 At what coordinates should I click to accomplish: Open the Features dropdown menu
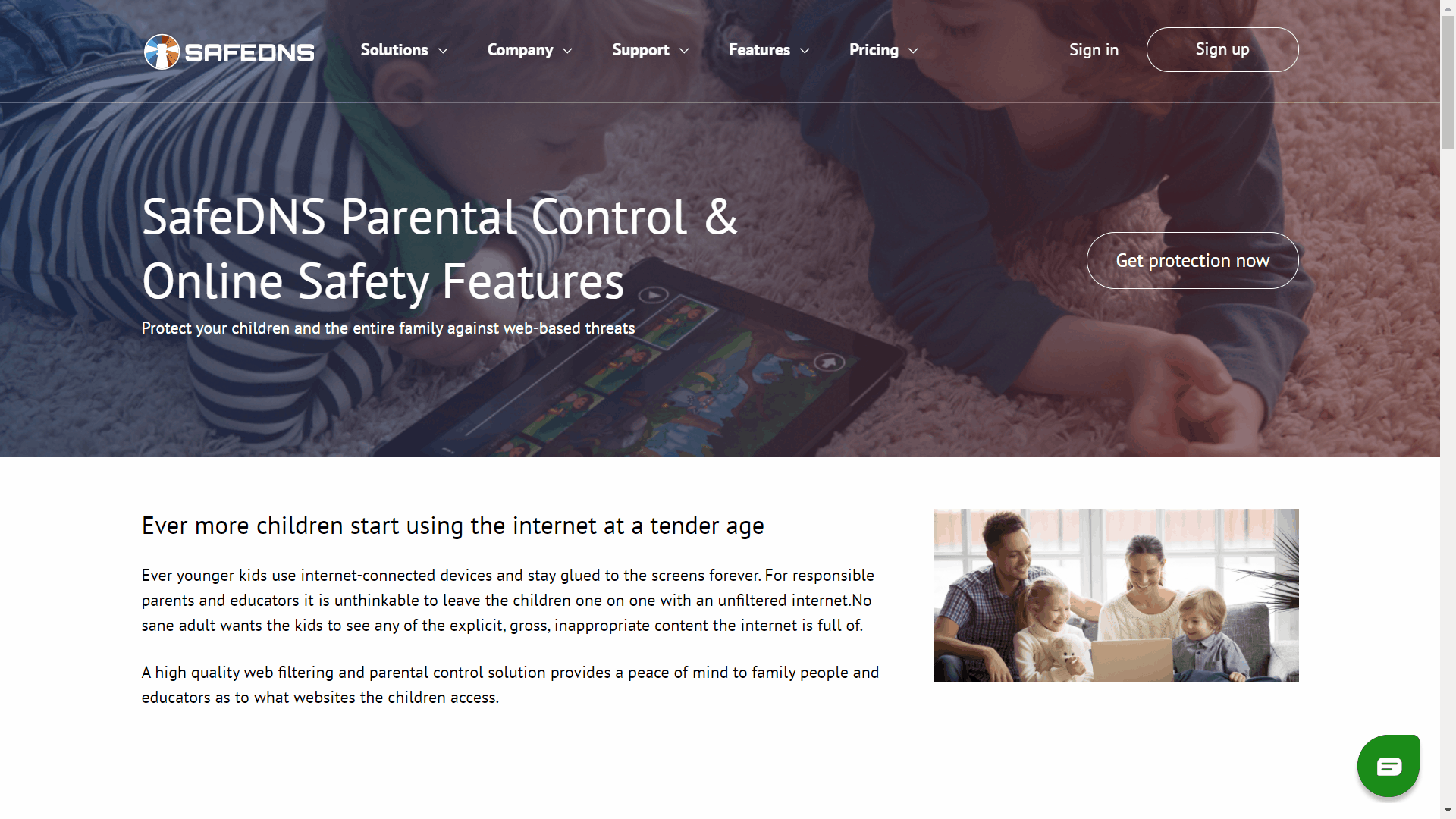point(769,50)
